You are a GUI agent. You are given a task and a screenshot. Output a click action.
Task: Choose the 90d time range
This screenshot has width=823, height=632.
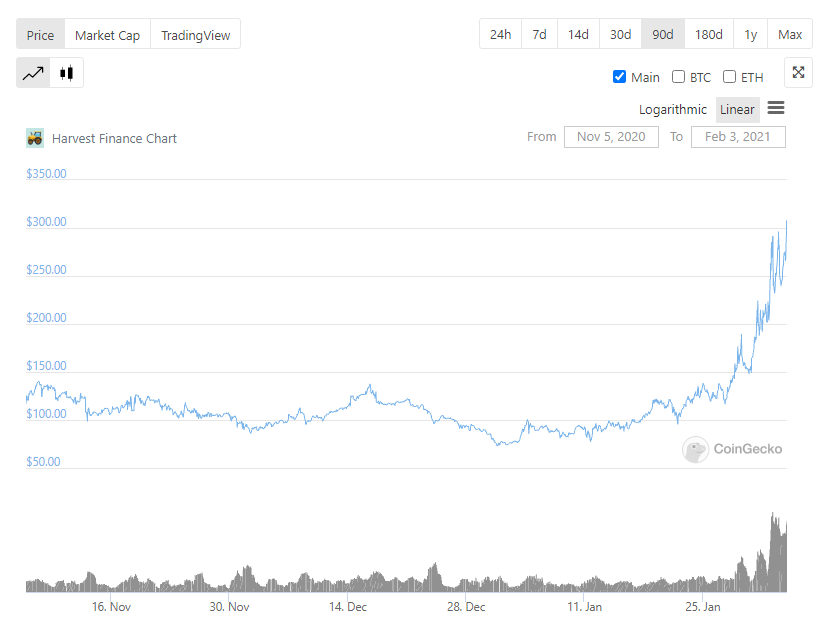[663, 34]
